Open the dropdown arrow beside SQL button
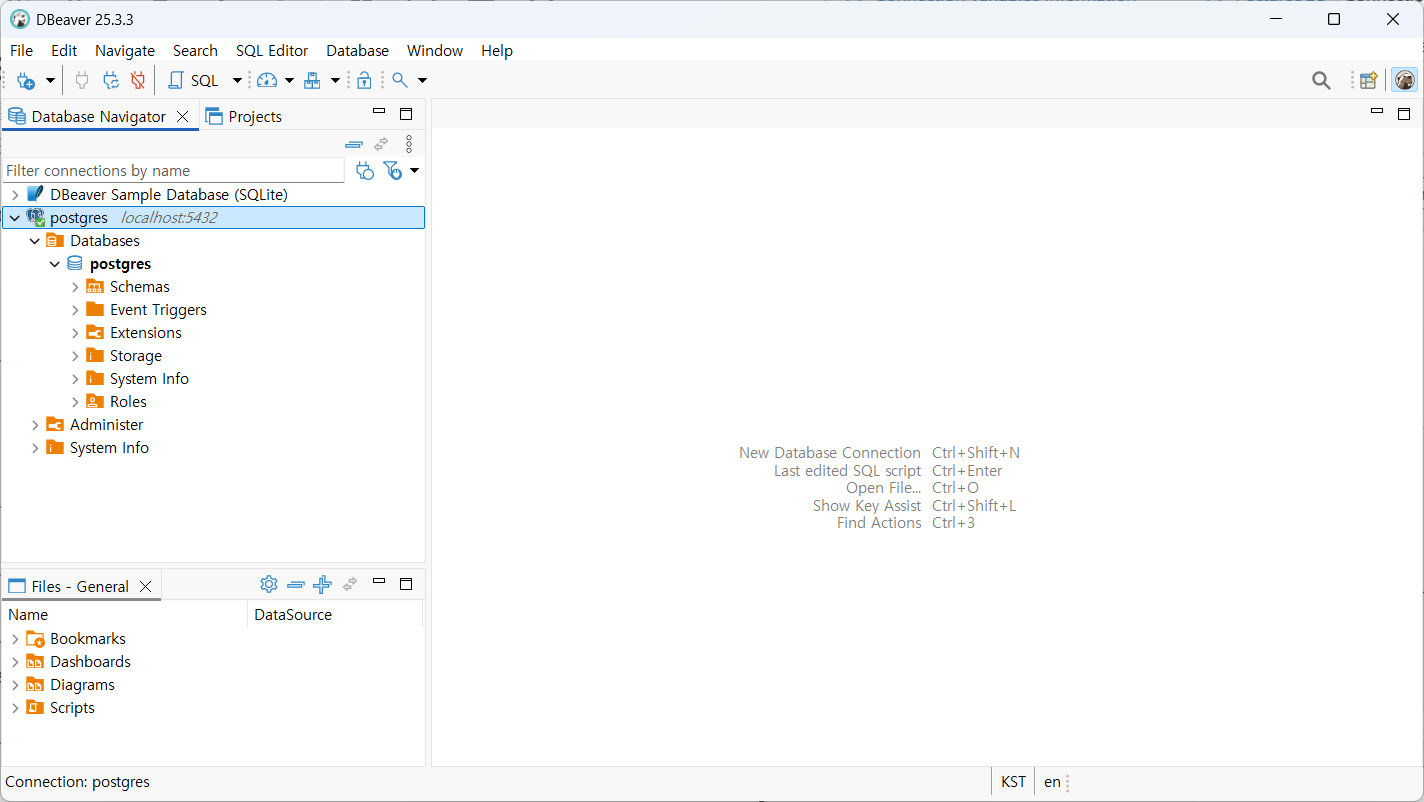1424x802 pixels. pos(237,81)
